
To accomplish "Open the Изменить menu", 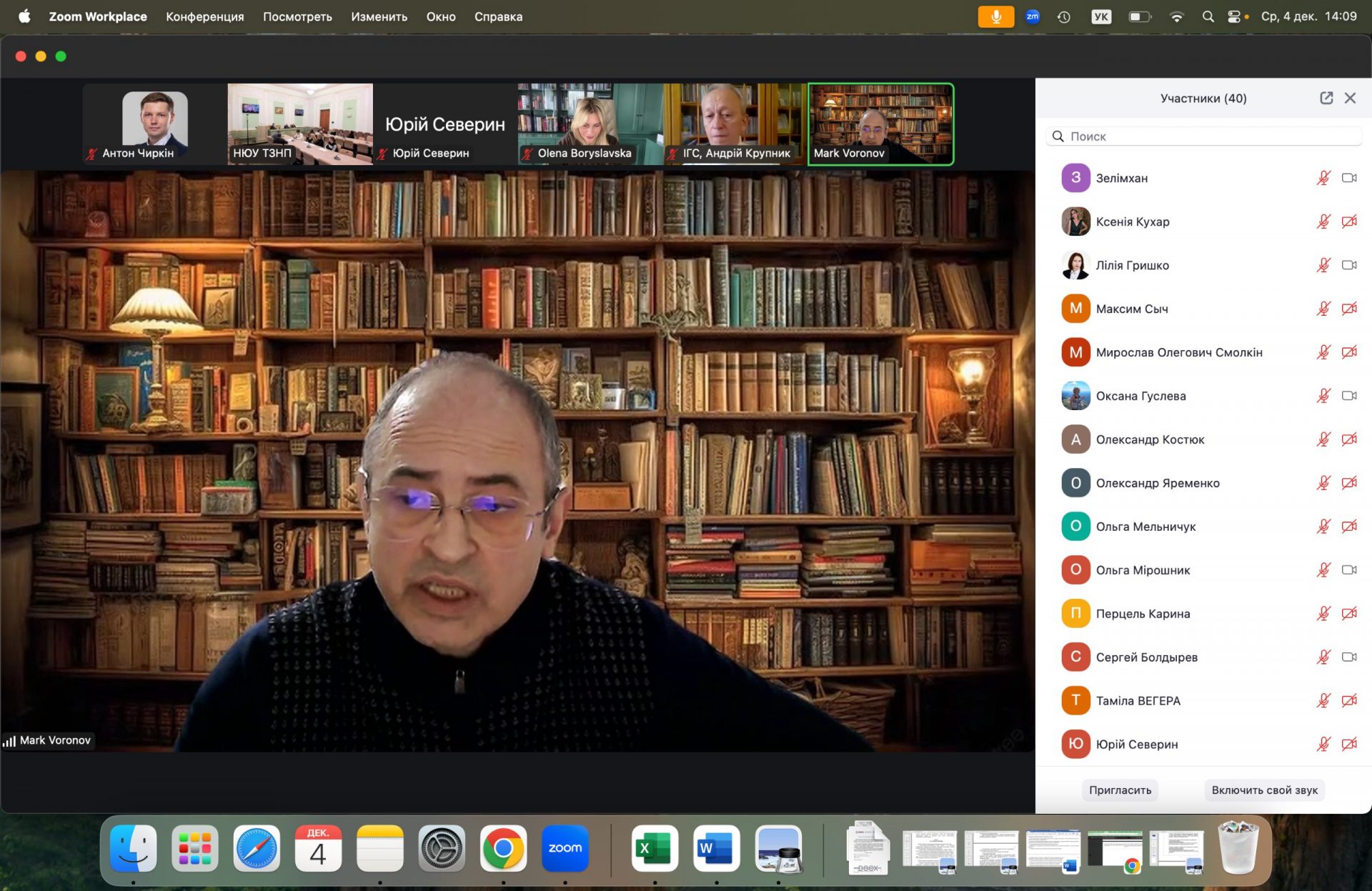I will click(379, 16).
